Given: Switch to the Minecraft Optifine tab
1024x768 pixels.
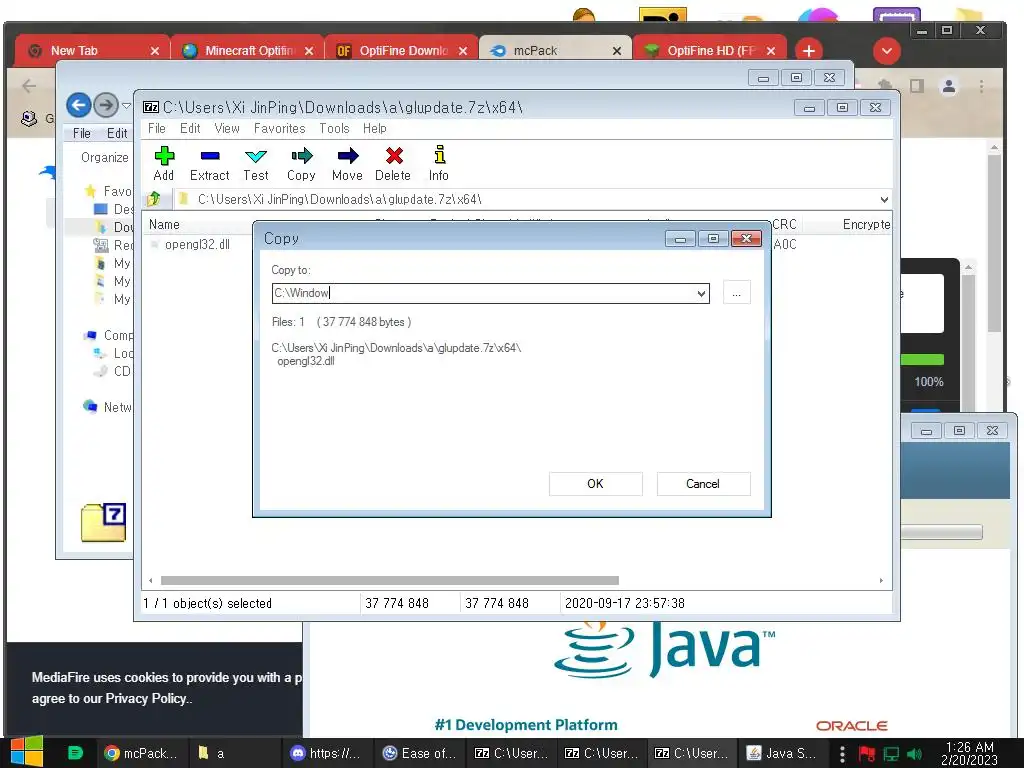Looking at the screenshot, I should point(247,50).
